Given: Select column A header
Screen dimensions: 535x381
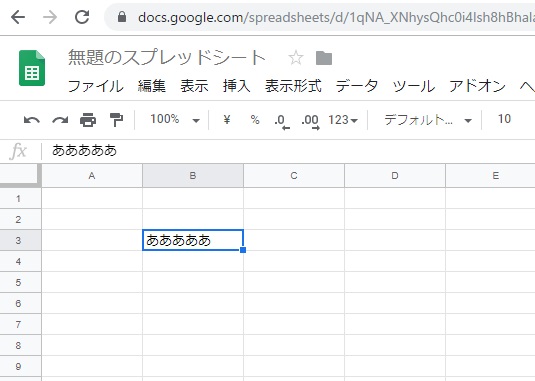Looking at the screenshot, I should [x=92, y=176].
